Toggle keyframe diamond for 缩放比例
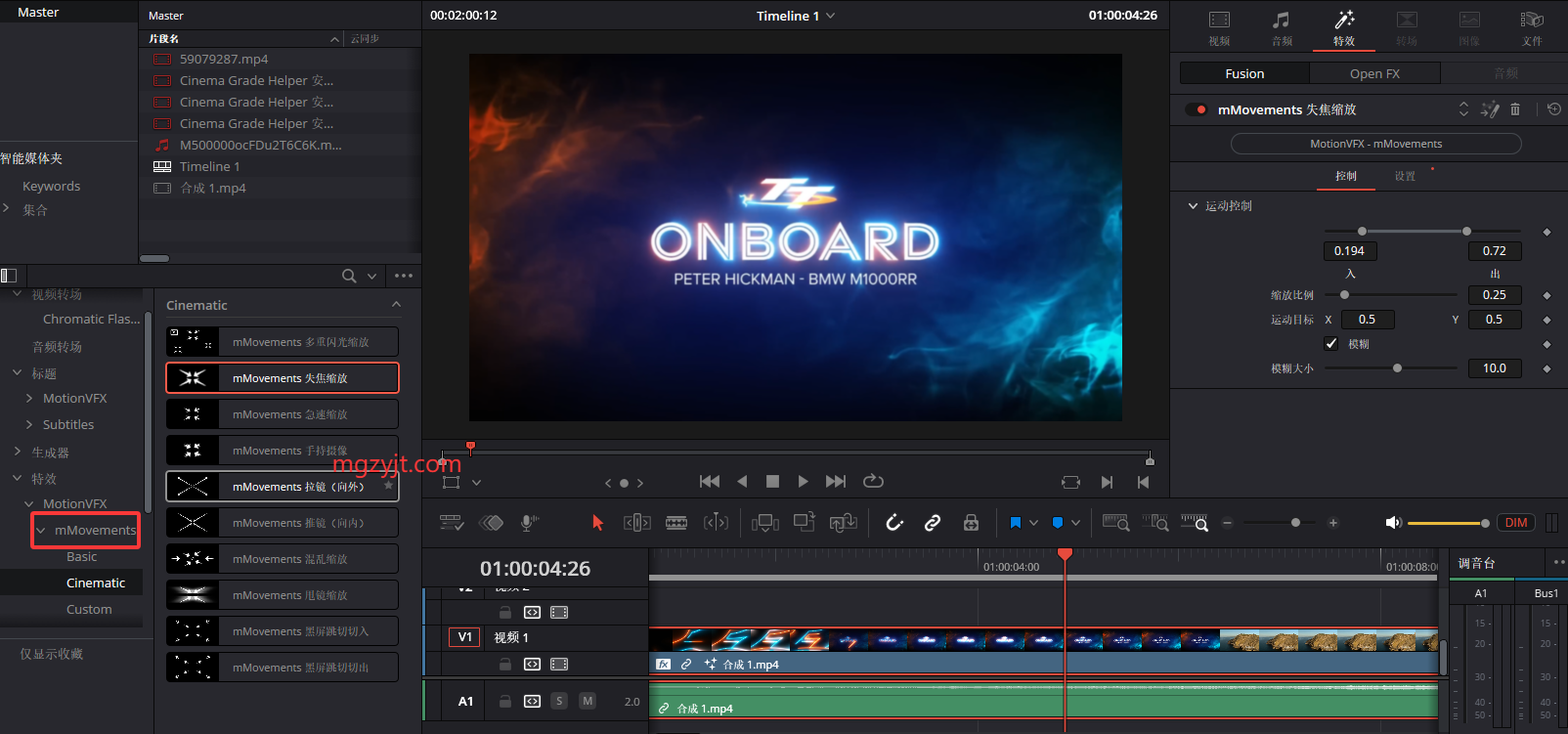 click(x=1546, y=295)
